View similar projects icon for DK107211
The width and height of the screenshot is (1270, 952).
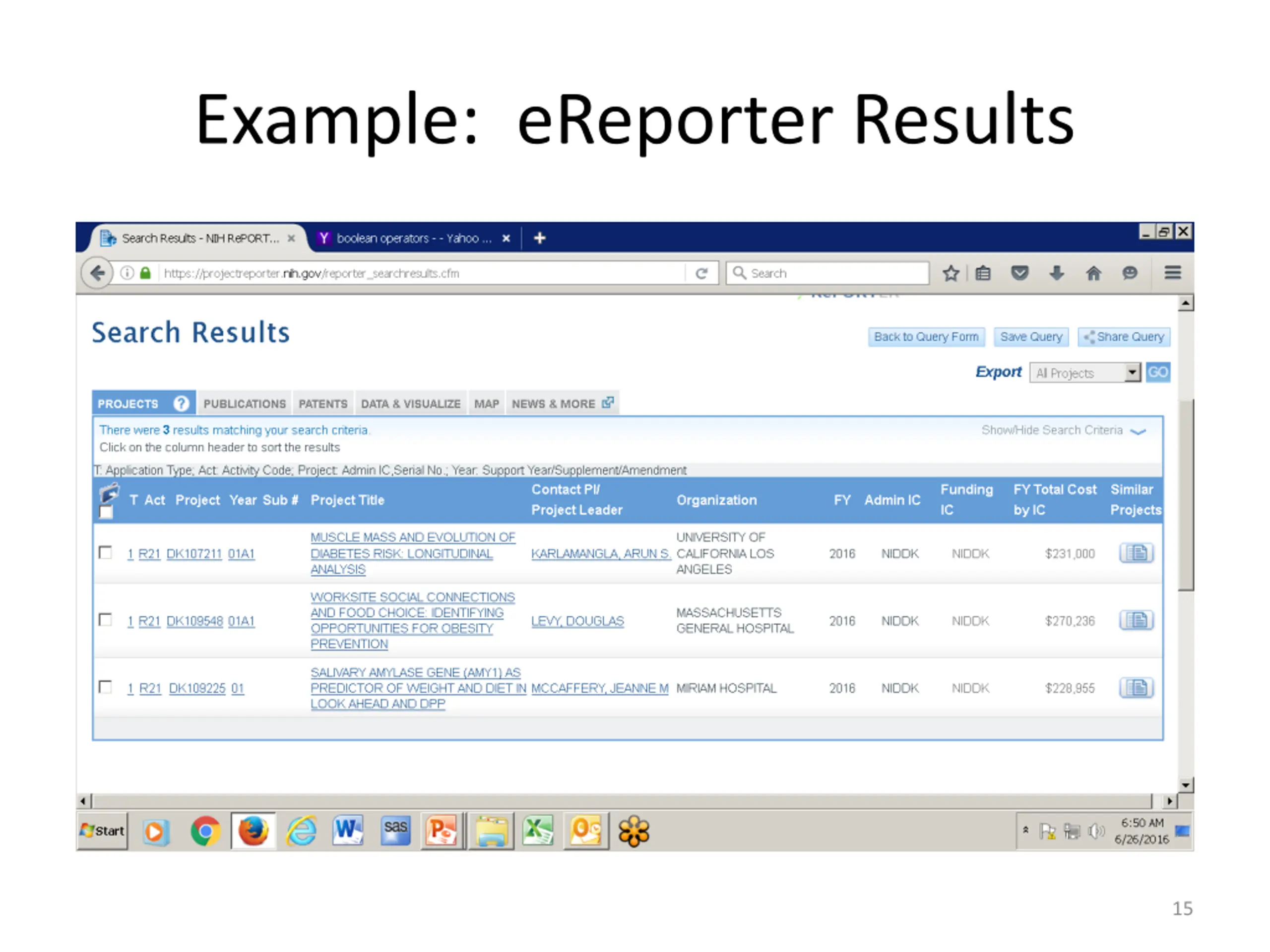coord(1136,553)
